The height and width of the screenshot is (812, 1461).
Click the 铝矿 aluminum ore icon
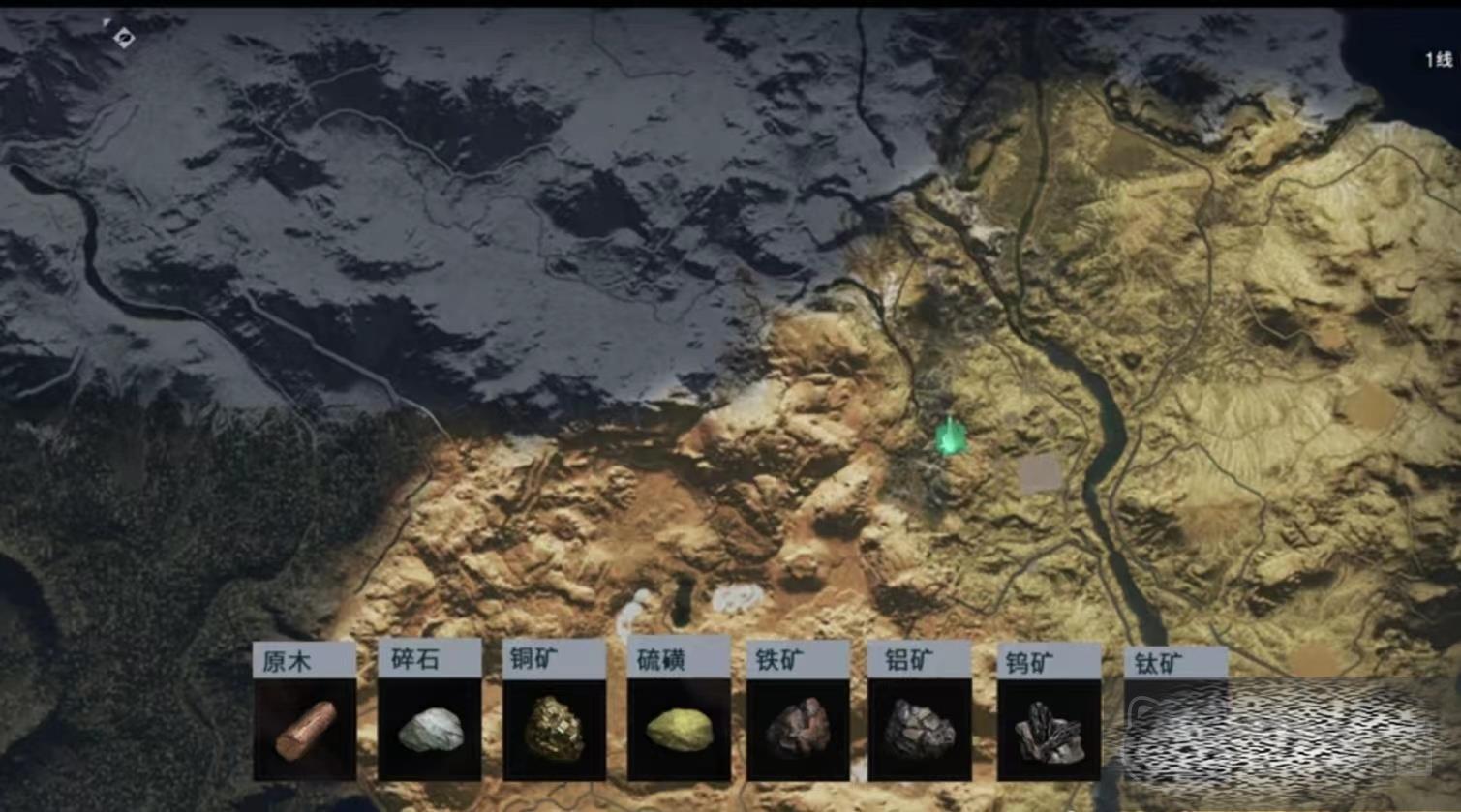[x=919, y=729]
